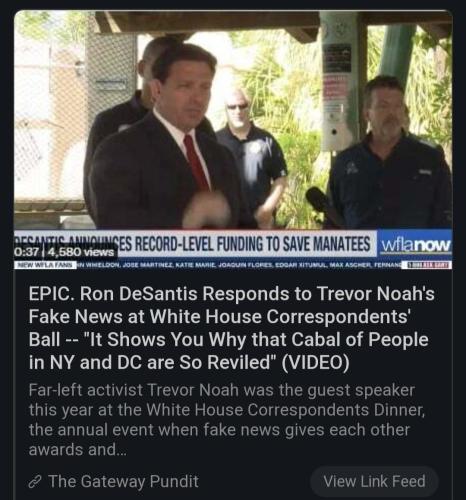Click the speaker's red tie in the video
Viewport: 466px width, 500px height.
pyautogui.click(x=196, y=163)
